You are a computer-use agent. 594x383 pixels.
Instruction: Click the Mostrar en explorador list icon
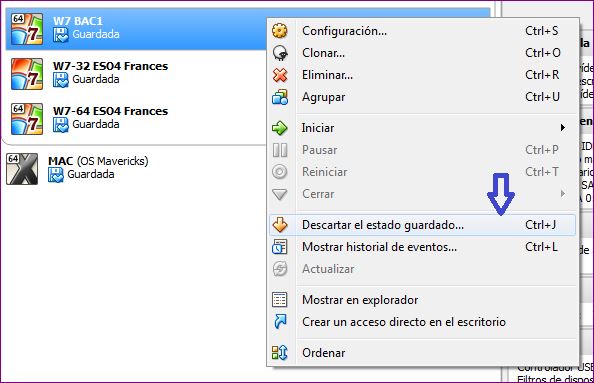click(280, 300)
